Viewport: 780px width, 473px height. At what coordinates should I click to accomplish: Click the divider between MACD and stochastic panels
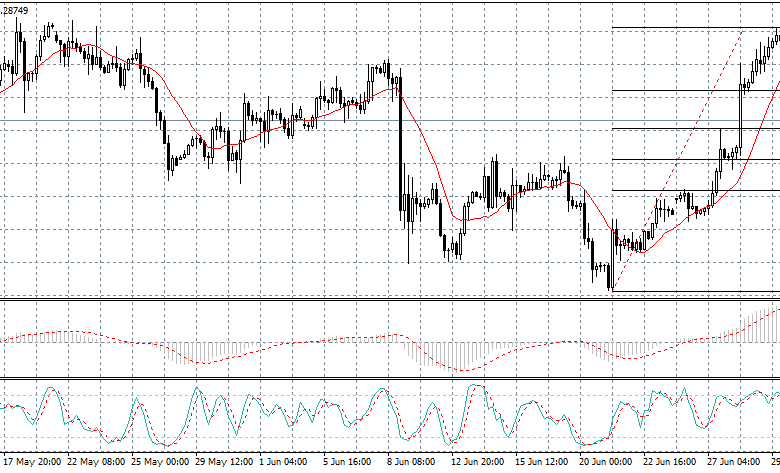click(x=390, y=378)
